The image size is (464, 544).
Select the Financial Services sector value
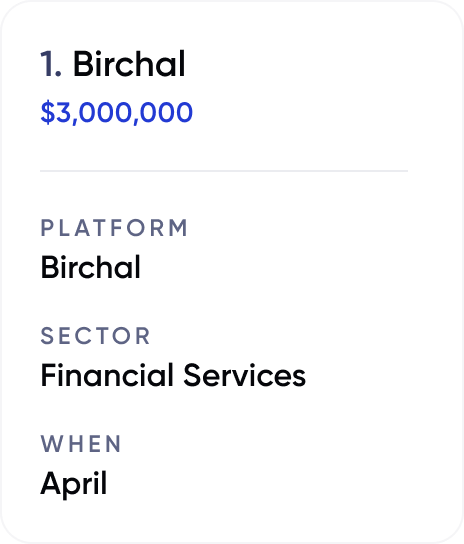(173, 375)
